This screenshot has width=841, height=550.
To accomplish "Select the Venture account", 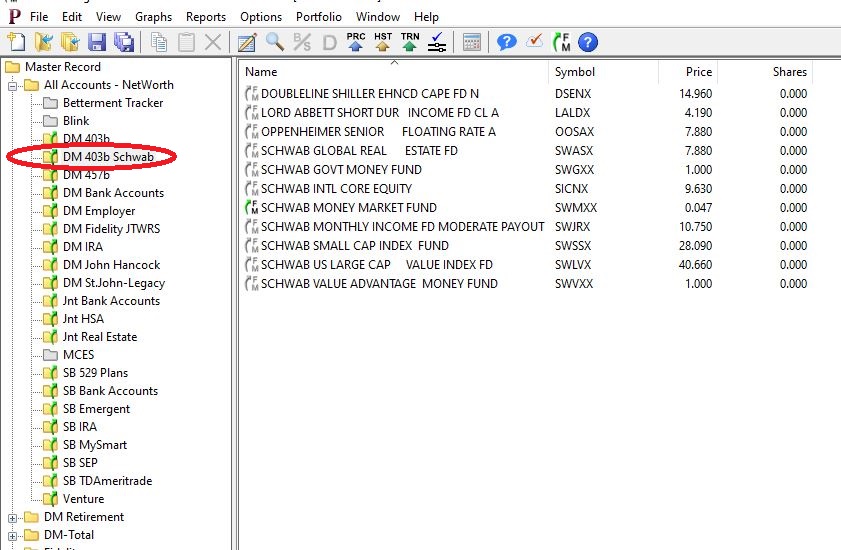I will 83,499.
